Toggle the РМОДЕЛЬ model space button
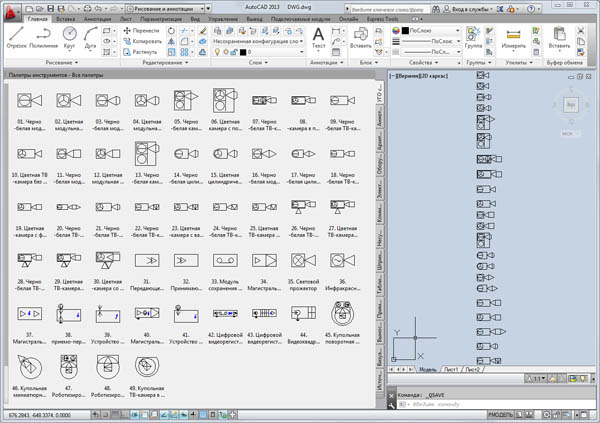Screen dimensions: 600x423 tap(500, 413)
